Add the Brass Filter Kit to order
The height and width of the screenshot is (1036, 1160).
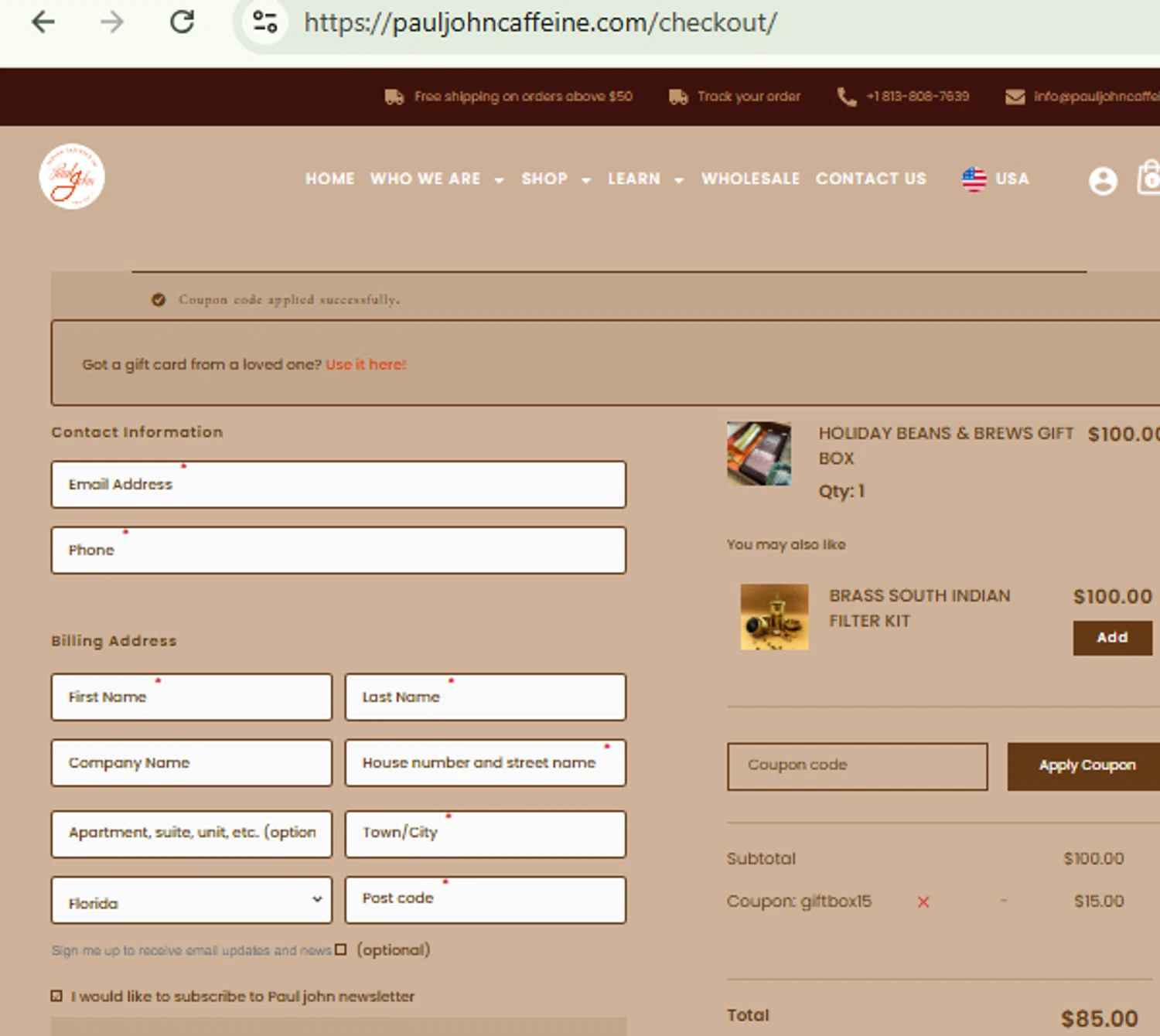click(1112, 638)
